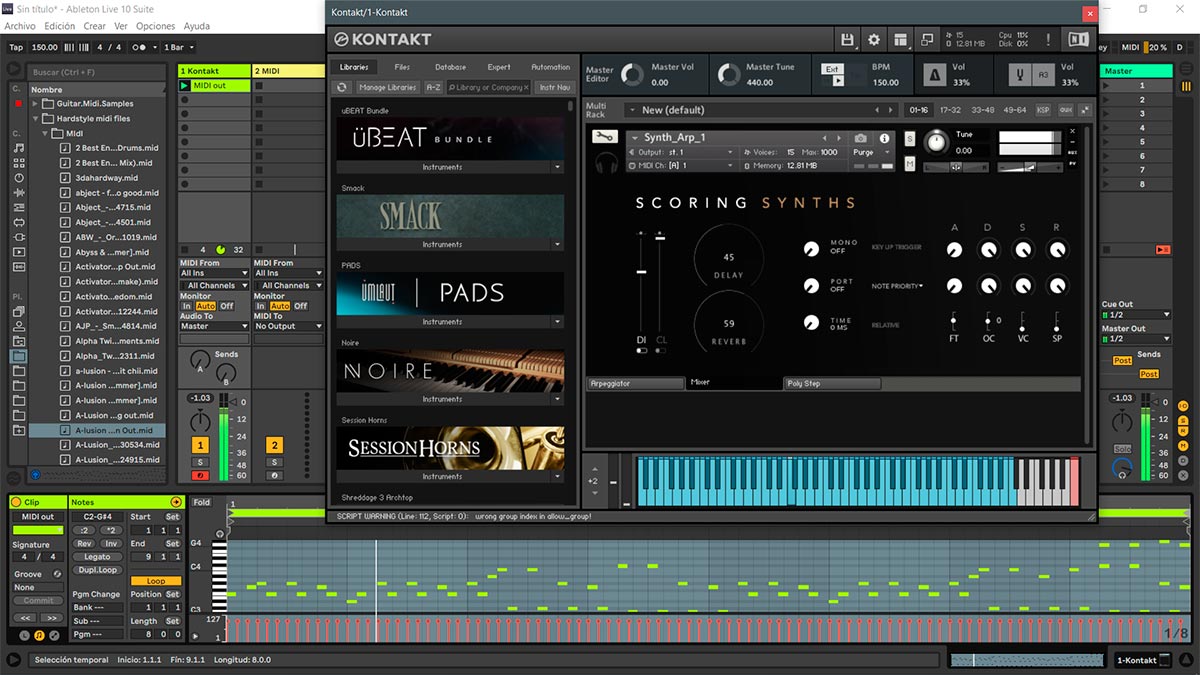Open the Purge dropdown on Synth_Arp_1
Viewport: 1200px width, 675px height.
869,152
